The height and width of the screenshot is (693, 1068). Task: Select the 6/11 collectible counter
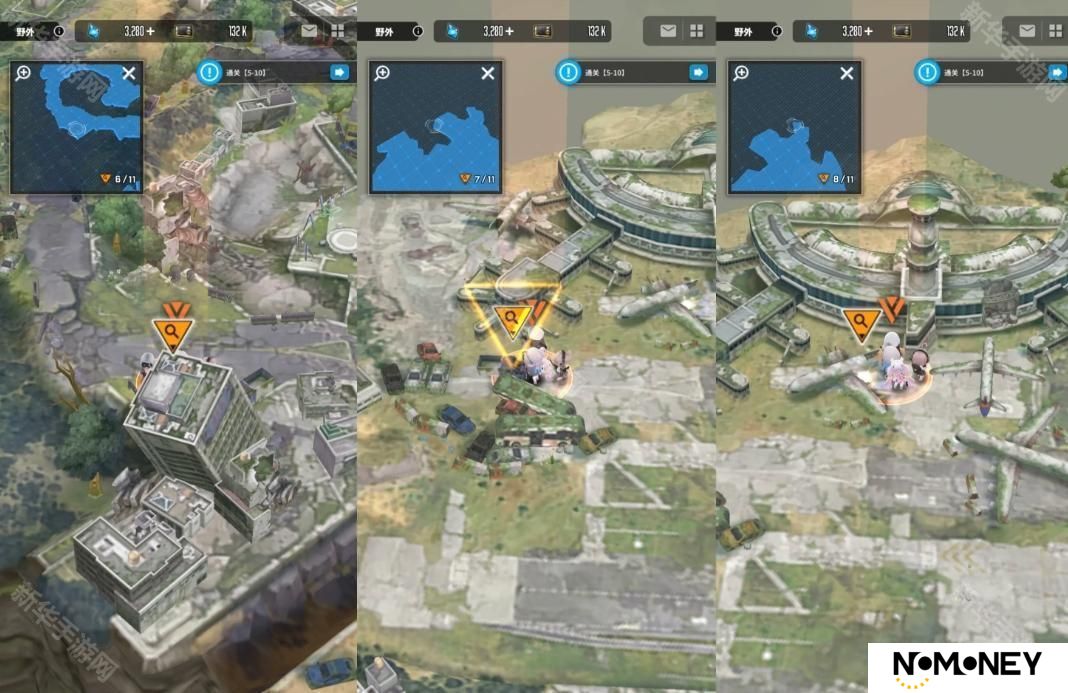pyautogui.click(x=120, y=179)
